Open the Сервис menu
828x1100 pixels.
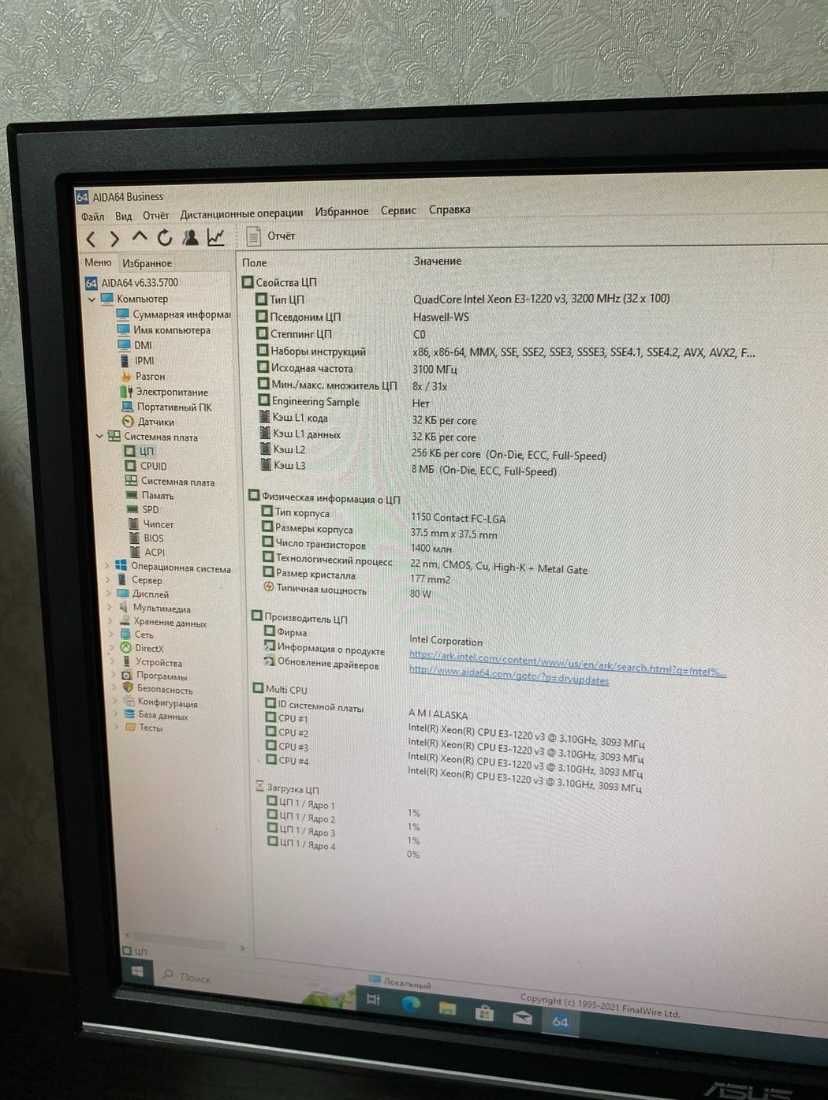[x=399, y=210]
